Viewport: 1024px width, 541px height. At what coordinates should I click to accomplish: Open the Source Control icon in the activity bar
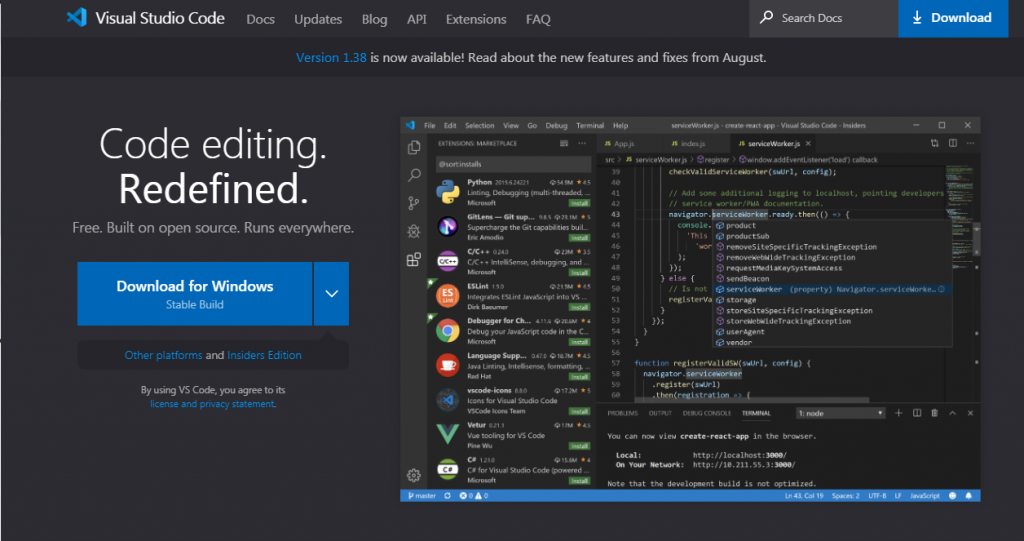(x=413, y=203)
